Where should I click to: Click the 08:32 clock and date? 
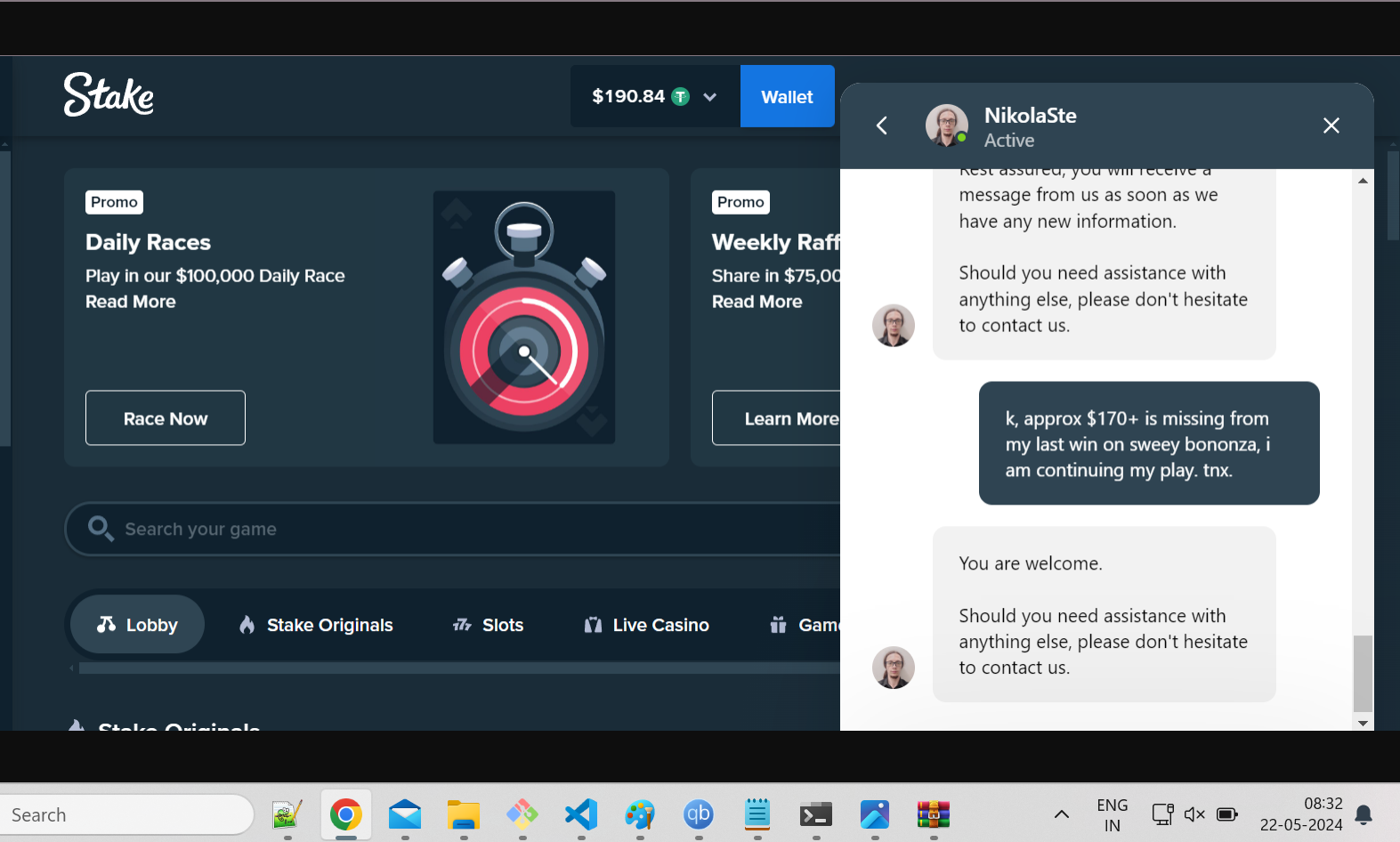pos(1301,814)
